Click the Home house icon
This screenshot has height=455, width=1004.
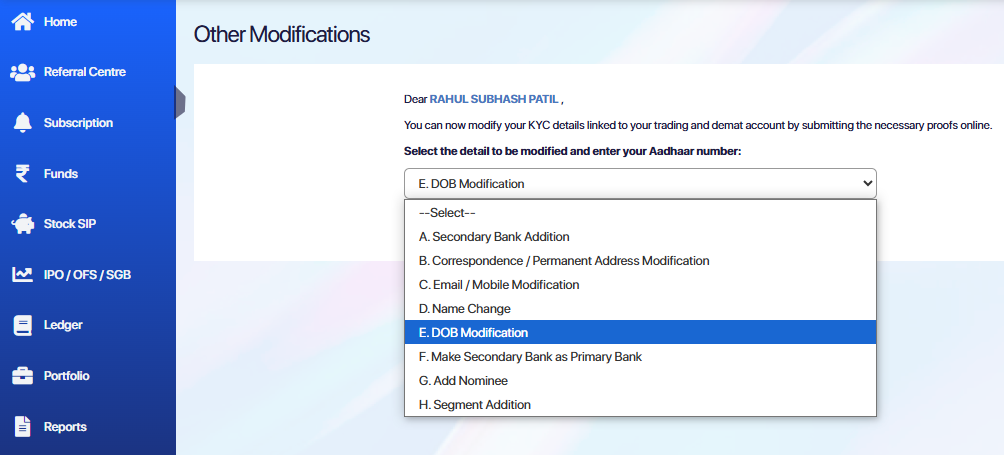pyautogui.click(x=22, y=21)
